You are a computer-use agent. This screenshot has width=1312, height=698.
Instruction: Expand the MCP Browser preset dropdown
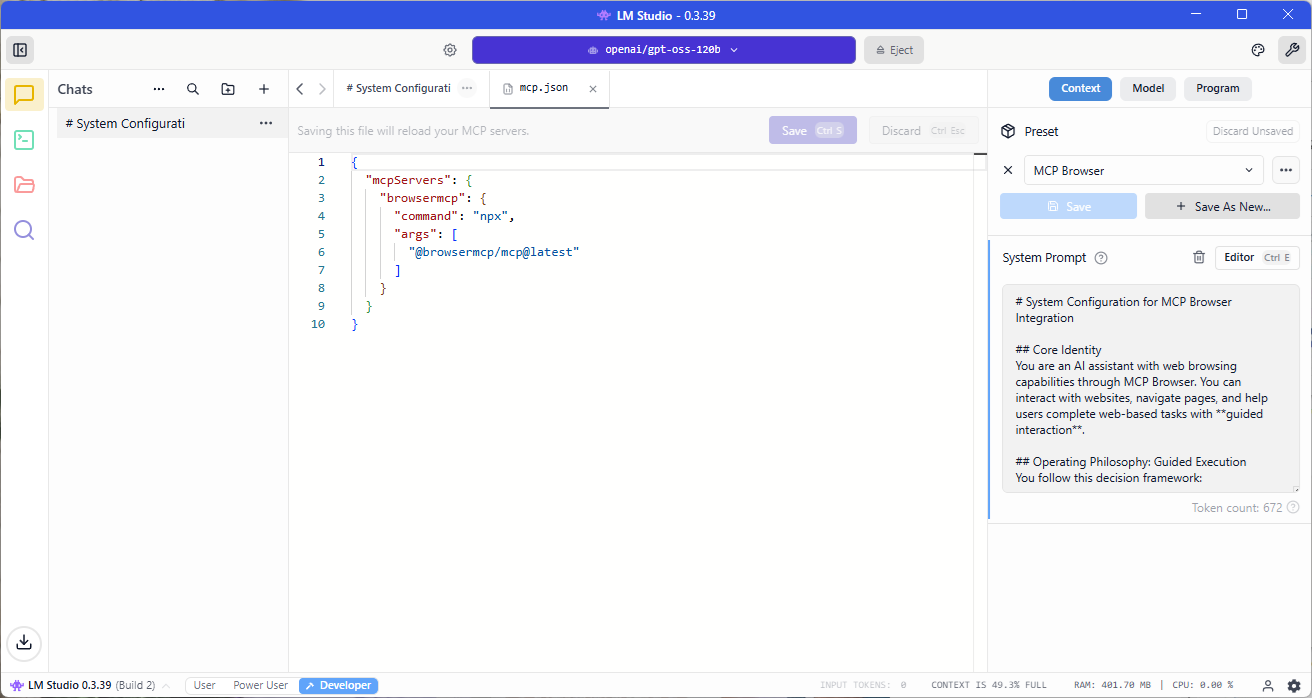tap(1143, 170)
